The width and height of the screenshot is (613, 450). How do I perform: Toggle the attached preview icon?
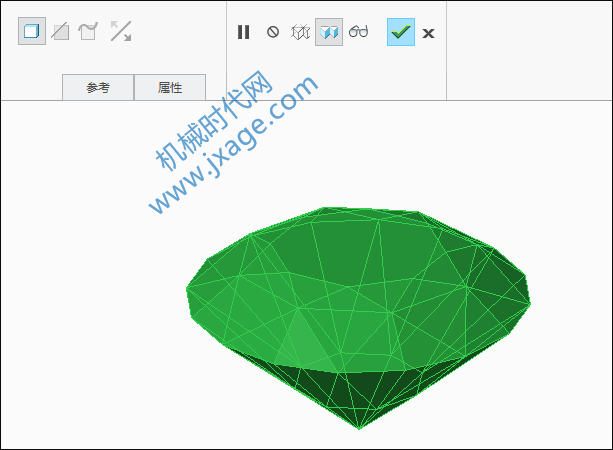click(329, 32)
